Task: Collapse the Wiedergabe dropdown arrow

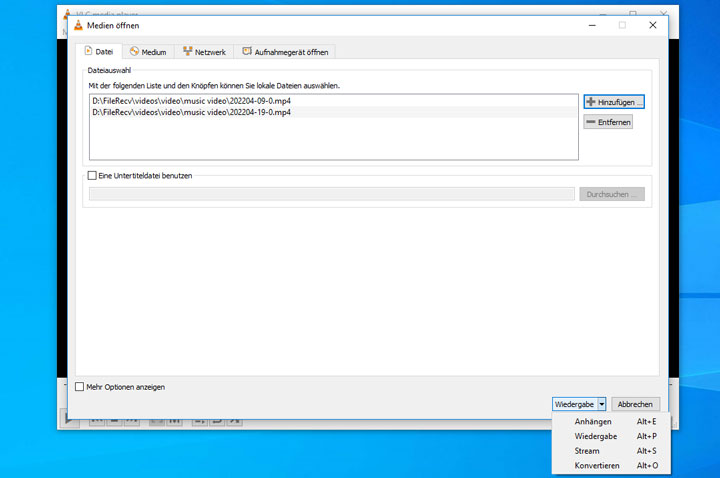Action: (602, 404)
